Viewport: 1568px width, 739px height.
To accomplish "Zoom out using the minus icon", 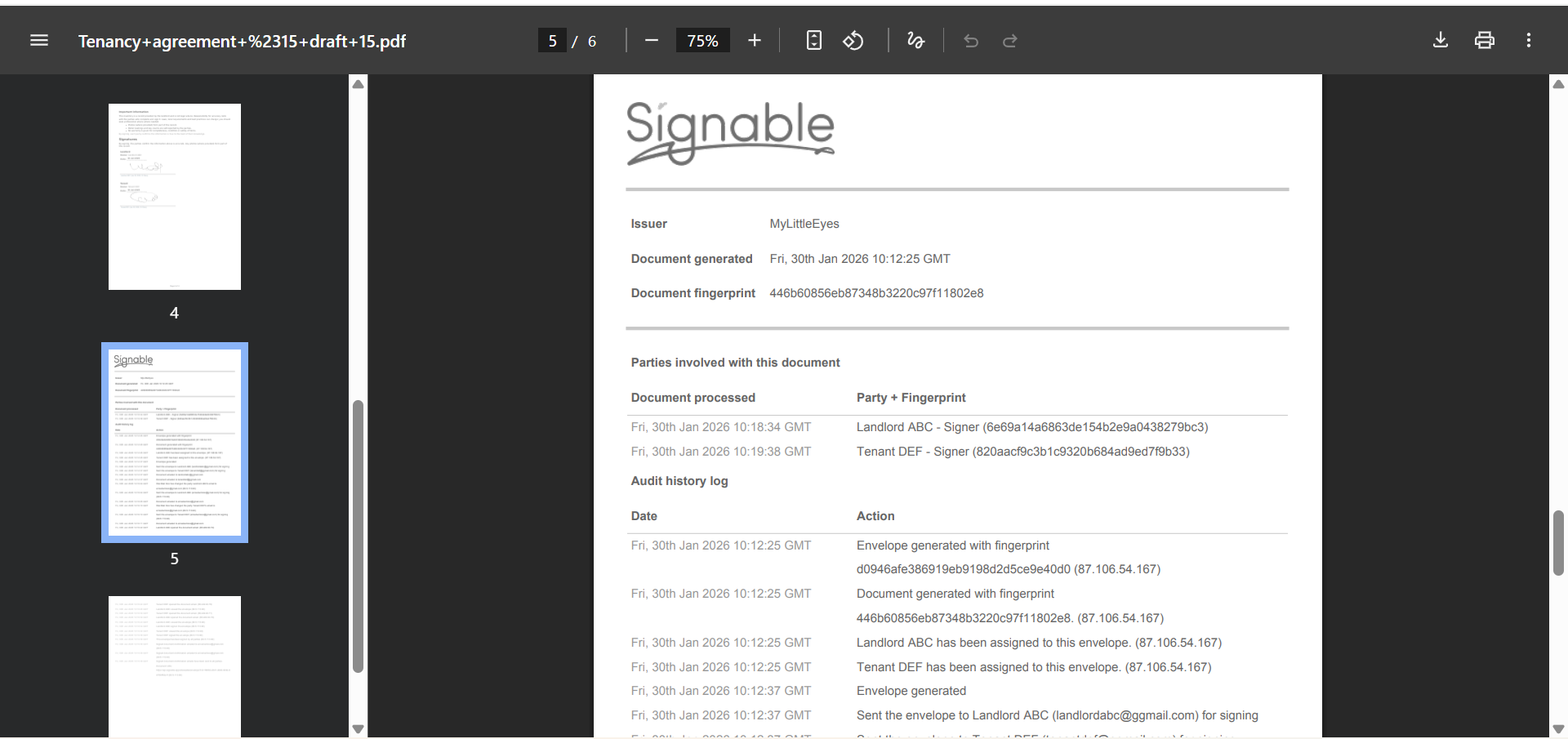I will pos(651,40).
